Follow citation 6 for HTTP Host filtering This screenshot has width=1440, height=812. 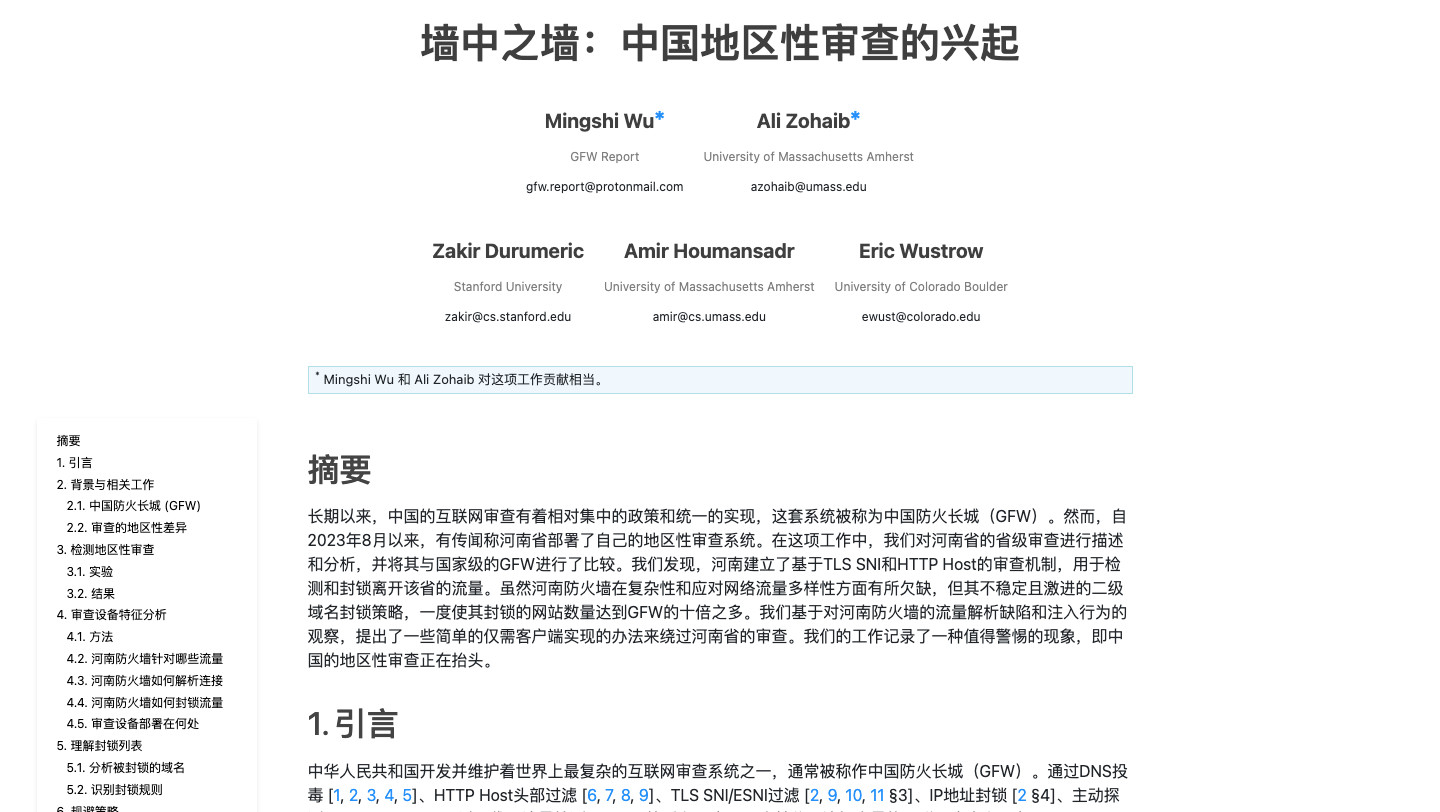coord(592,796)
